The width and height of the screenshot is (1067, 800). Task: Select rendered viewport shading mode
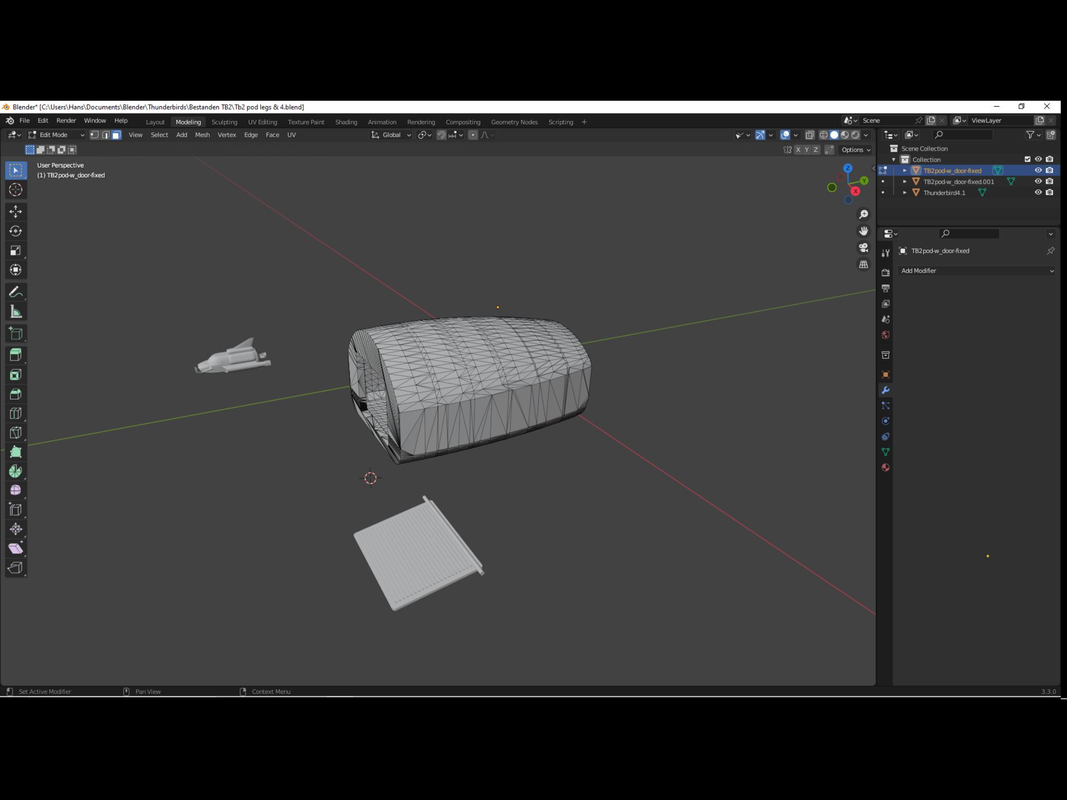pyautogui.click(x=856, y=135)
